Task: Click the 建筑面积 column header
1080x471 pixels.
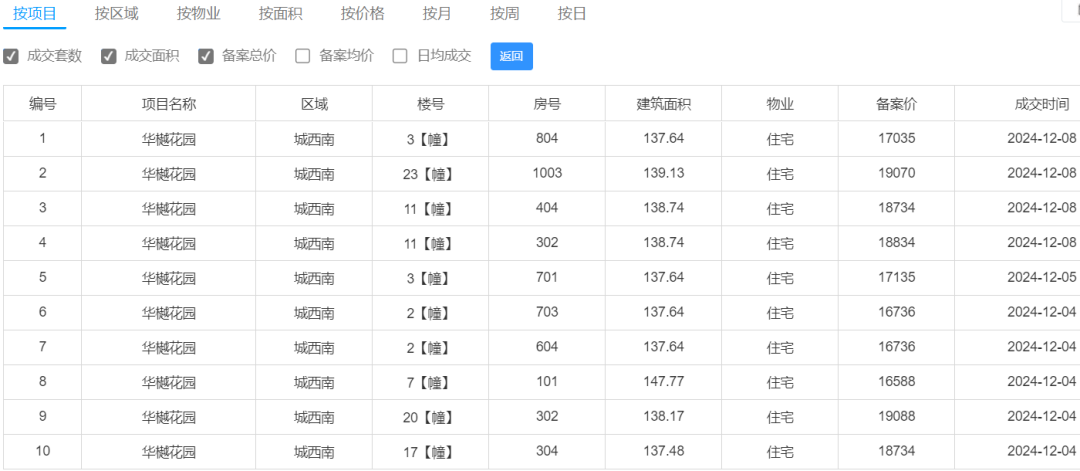Action: [664, 104]
